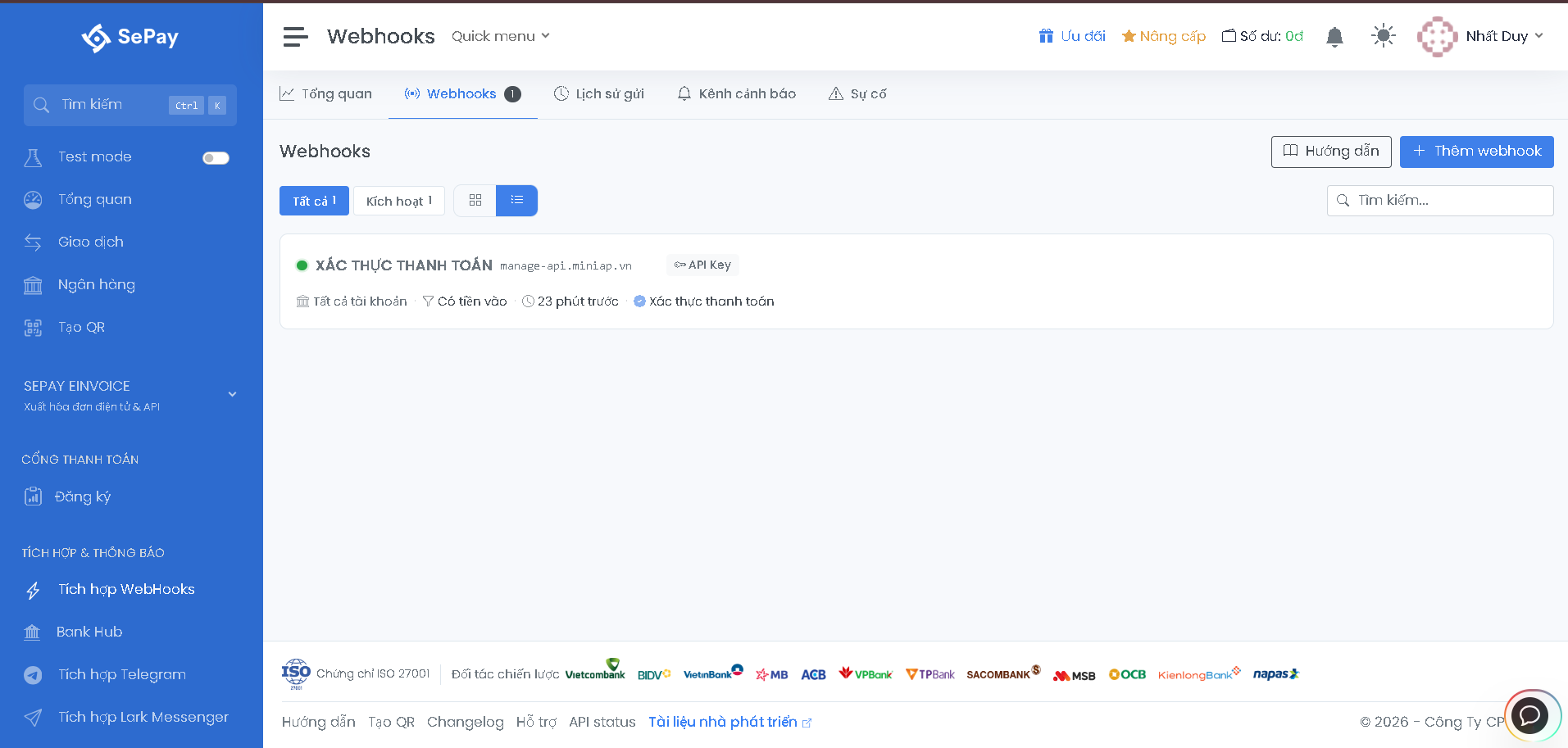Open the Kênh cảnh báo tab
The image size is (1568, 748).
click(x=737, y=94)
